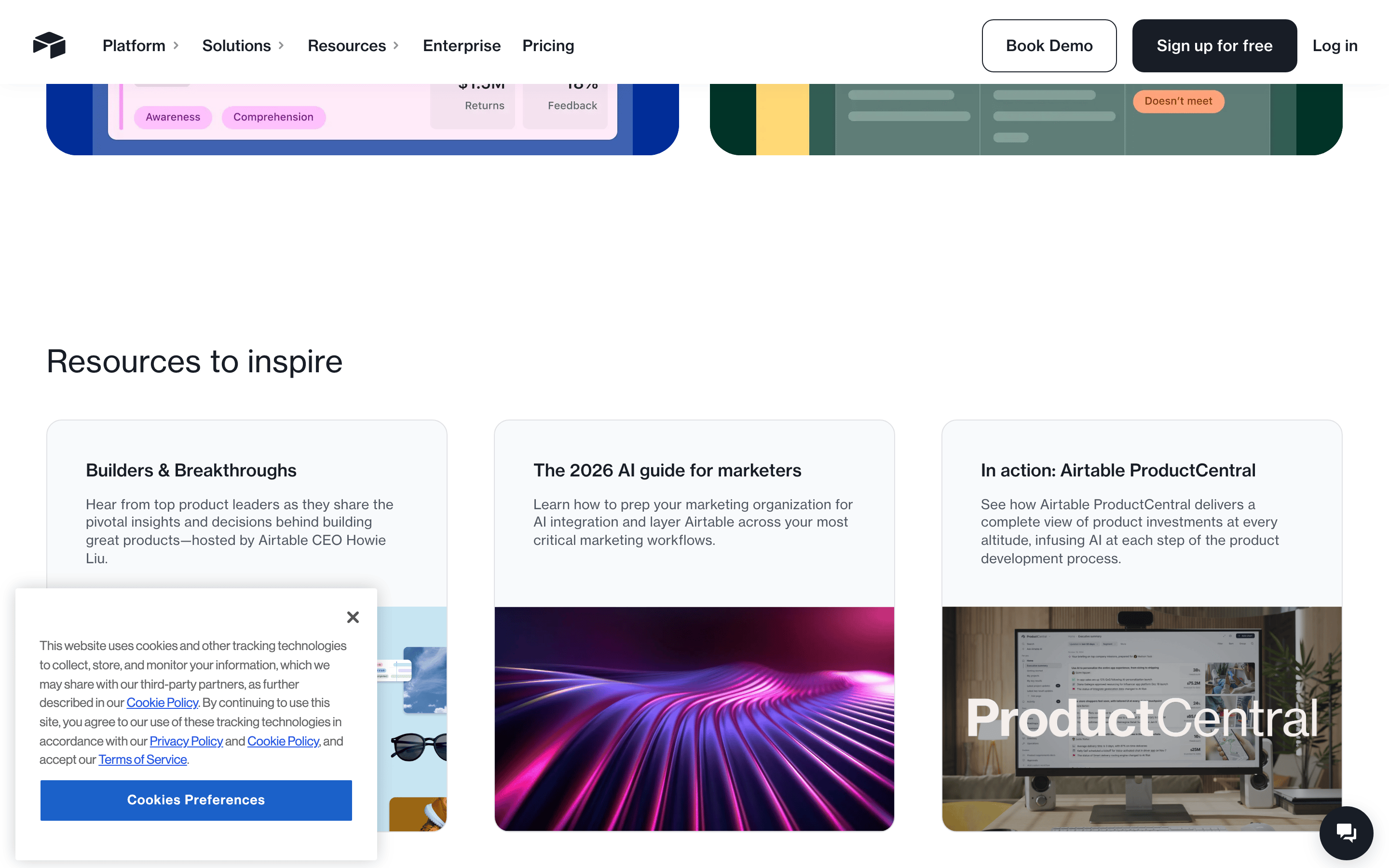This screenshot has height=868, width=1389.
Task: Go to the Pricing page
Action: (548, 46)
